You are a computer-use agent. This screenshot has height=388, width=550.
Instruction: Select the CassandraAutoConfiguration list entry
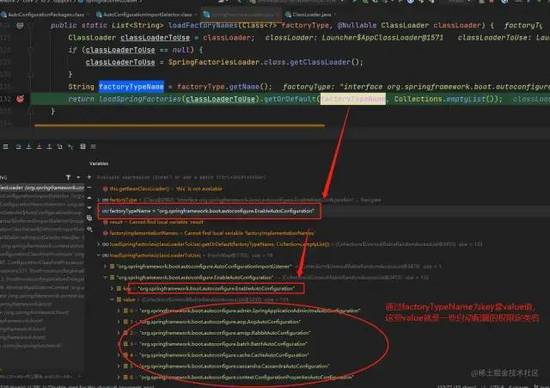pos(234,366)
